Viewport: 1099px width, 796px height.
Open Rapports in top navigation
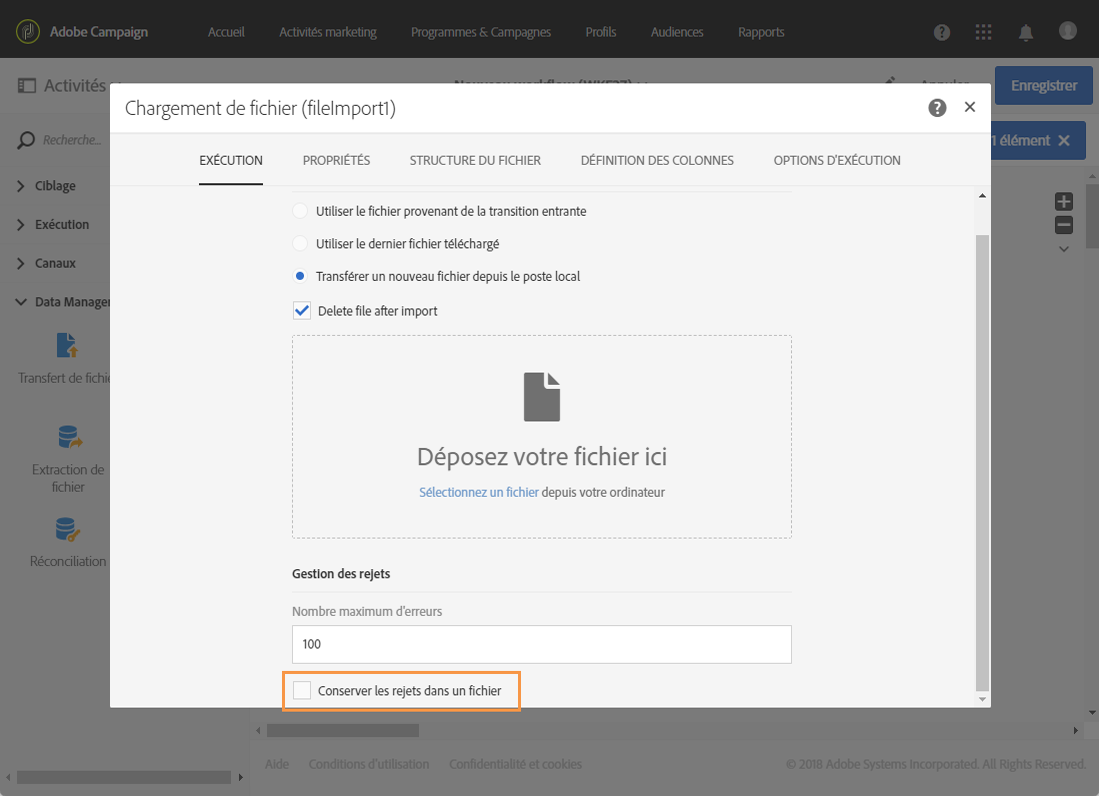pyautogui.click(x=761, y=32)
